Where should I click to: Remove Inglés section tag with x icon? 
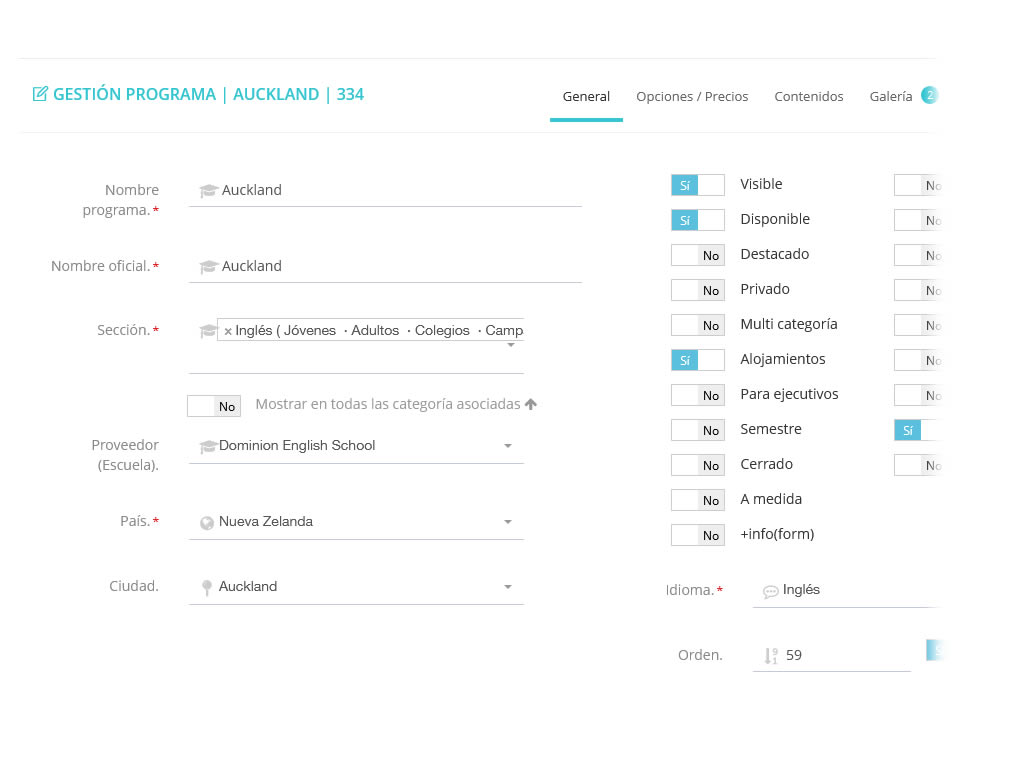click(228, 331)
